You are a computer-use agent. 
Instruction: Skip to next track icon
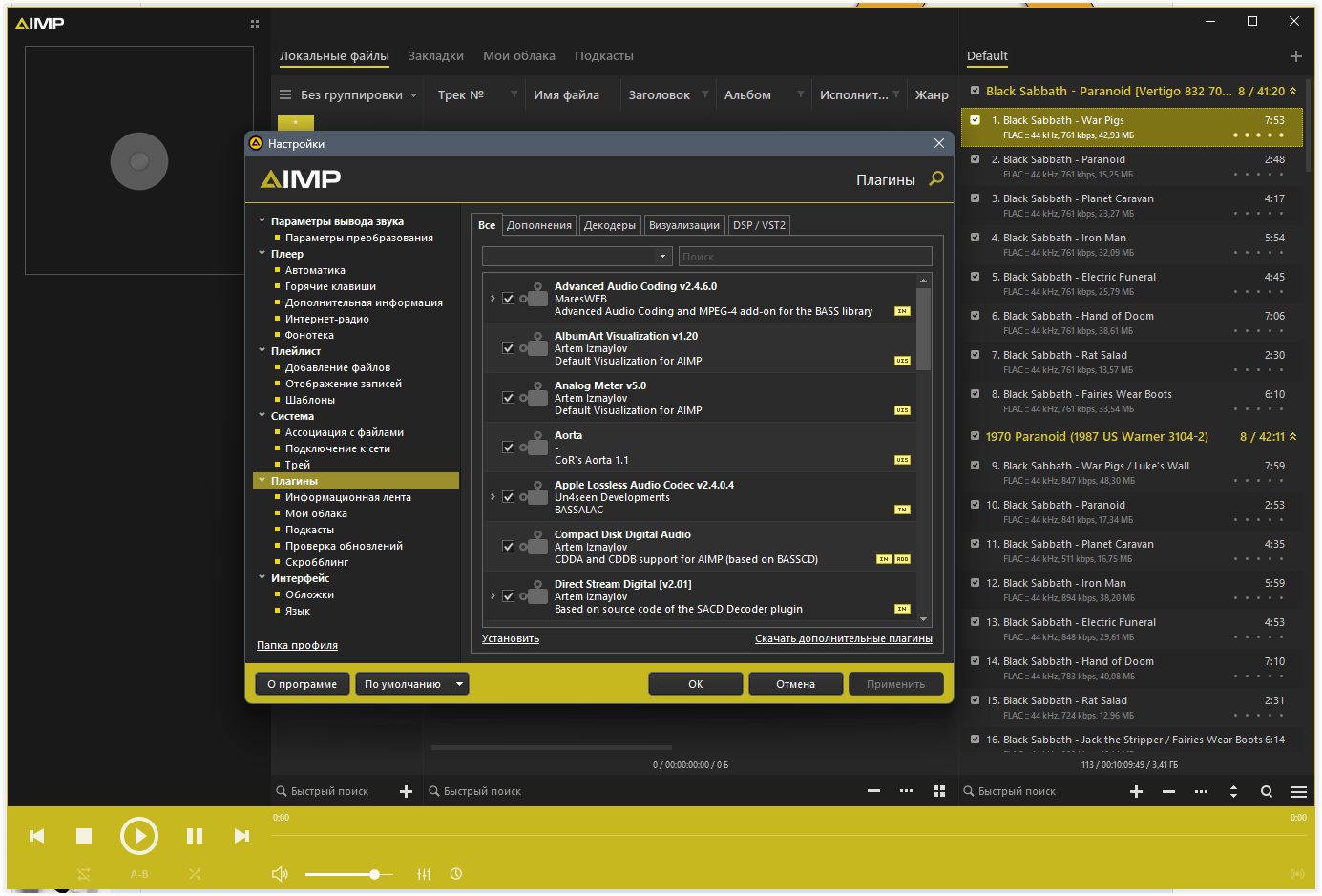click(241, 836)
